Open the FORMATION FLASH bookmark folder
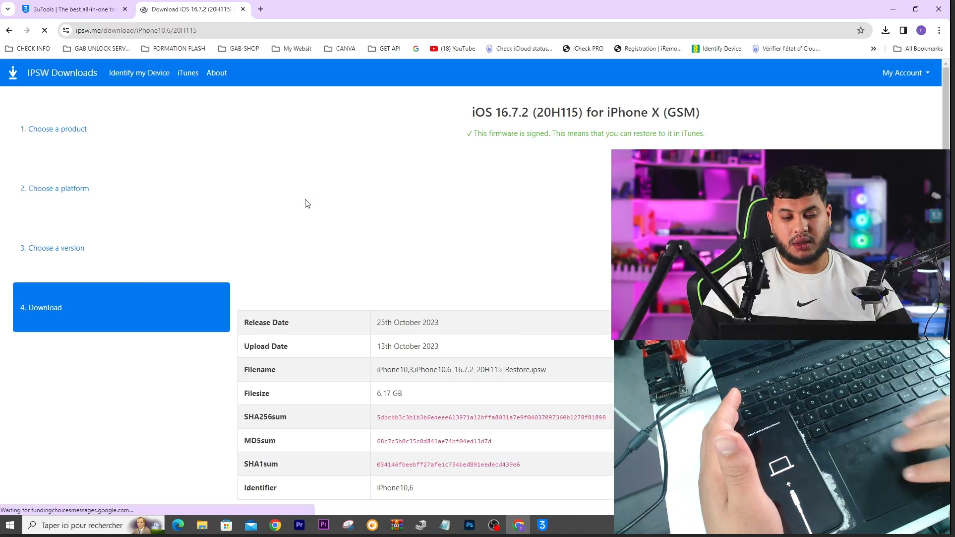The height and width of the screenshot is (537, 955). point(173,48)
